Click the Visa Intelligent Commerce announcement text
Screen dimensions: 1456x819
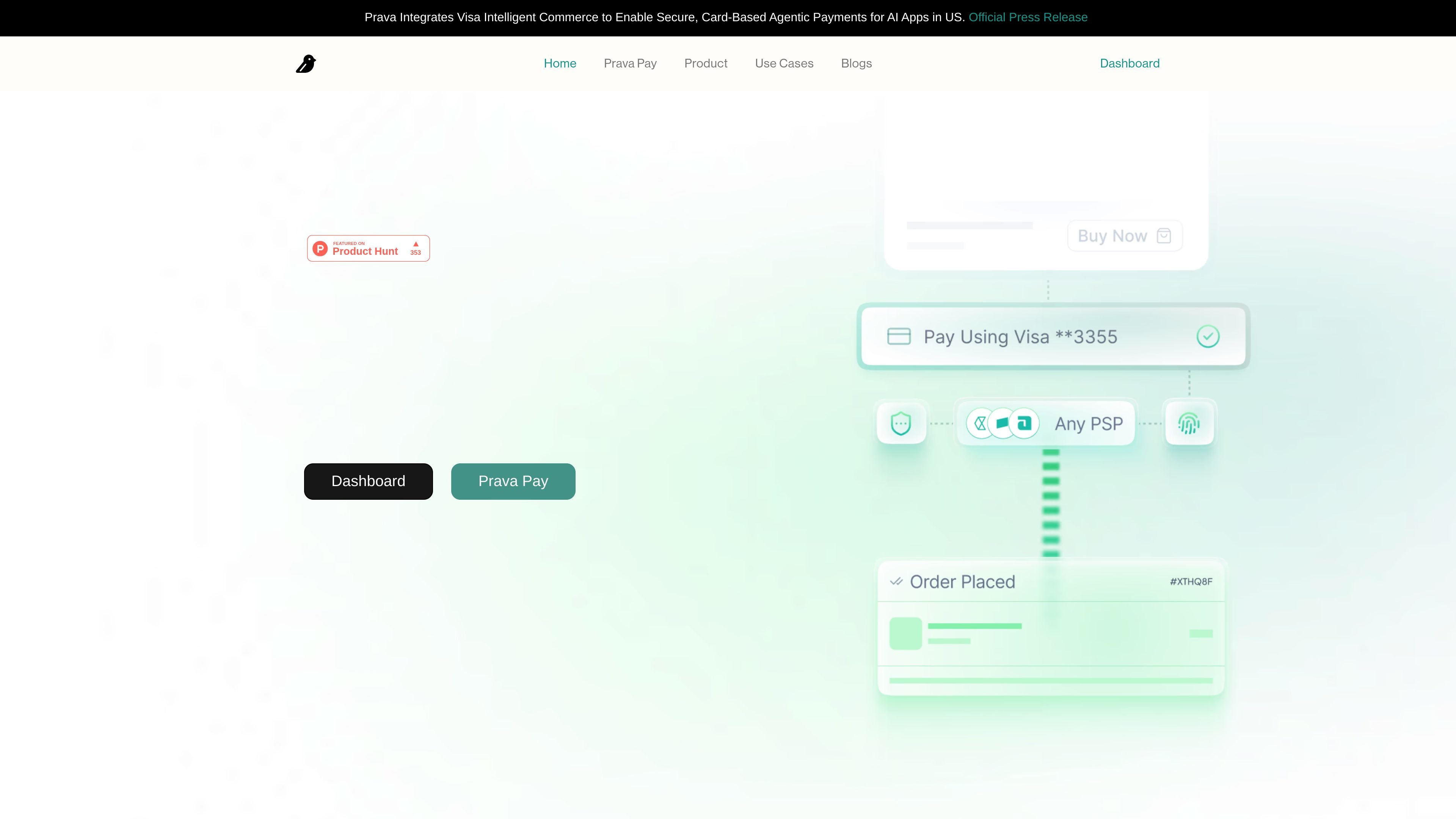point(665,17)
